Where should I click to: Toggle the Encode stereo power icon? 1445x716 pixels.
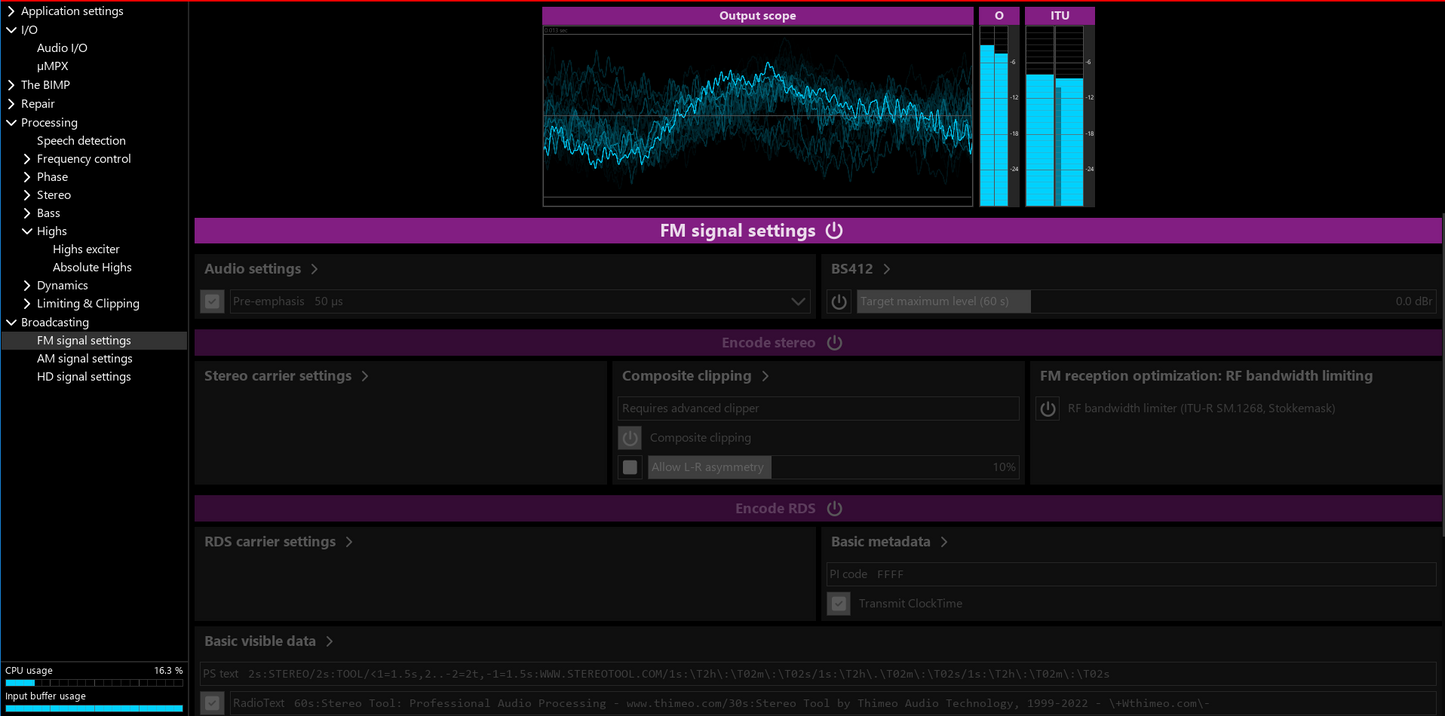click(x=834, y=343)
